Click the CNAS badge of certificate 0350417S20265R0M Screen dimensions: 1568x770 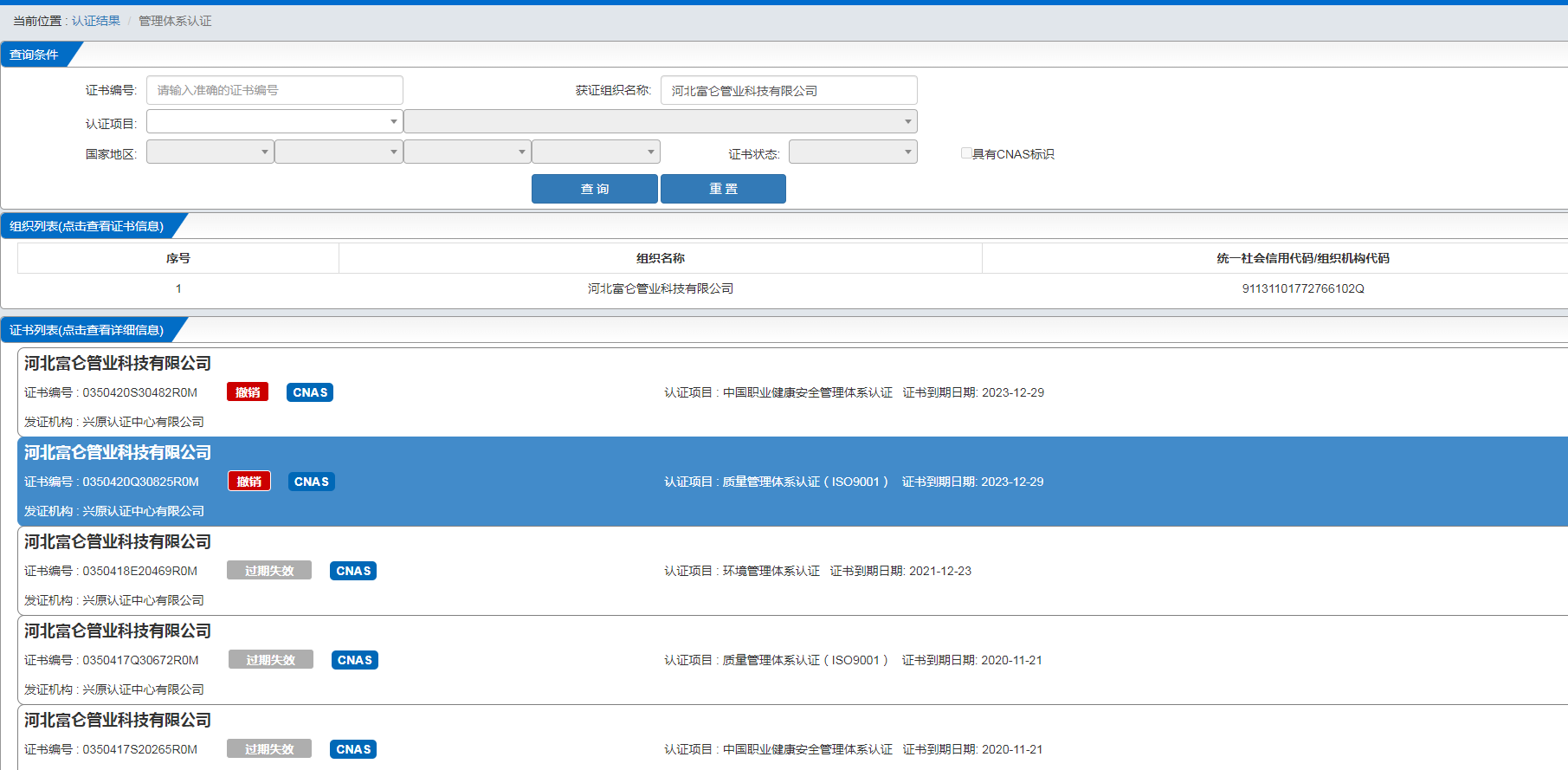[x=353, y=749]
